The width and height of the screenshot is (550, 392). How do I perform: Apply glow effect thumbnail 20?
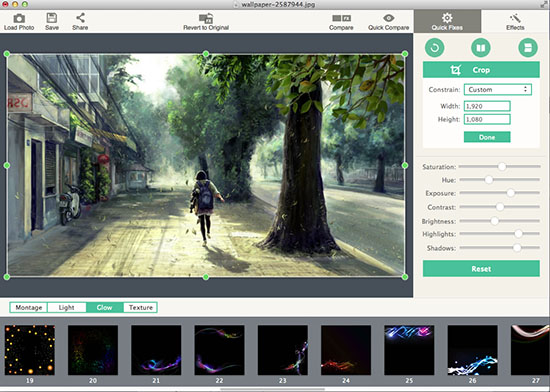tap(93, 350)
